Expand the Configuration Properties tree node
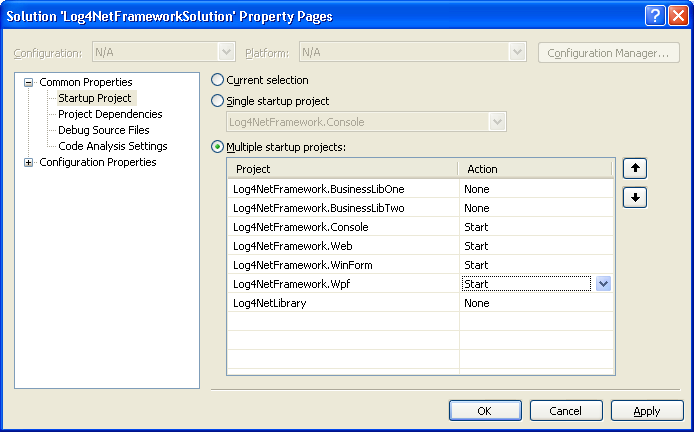Image resolution: width=694 pixels, height=432 pixels. pos(28,162)
